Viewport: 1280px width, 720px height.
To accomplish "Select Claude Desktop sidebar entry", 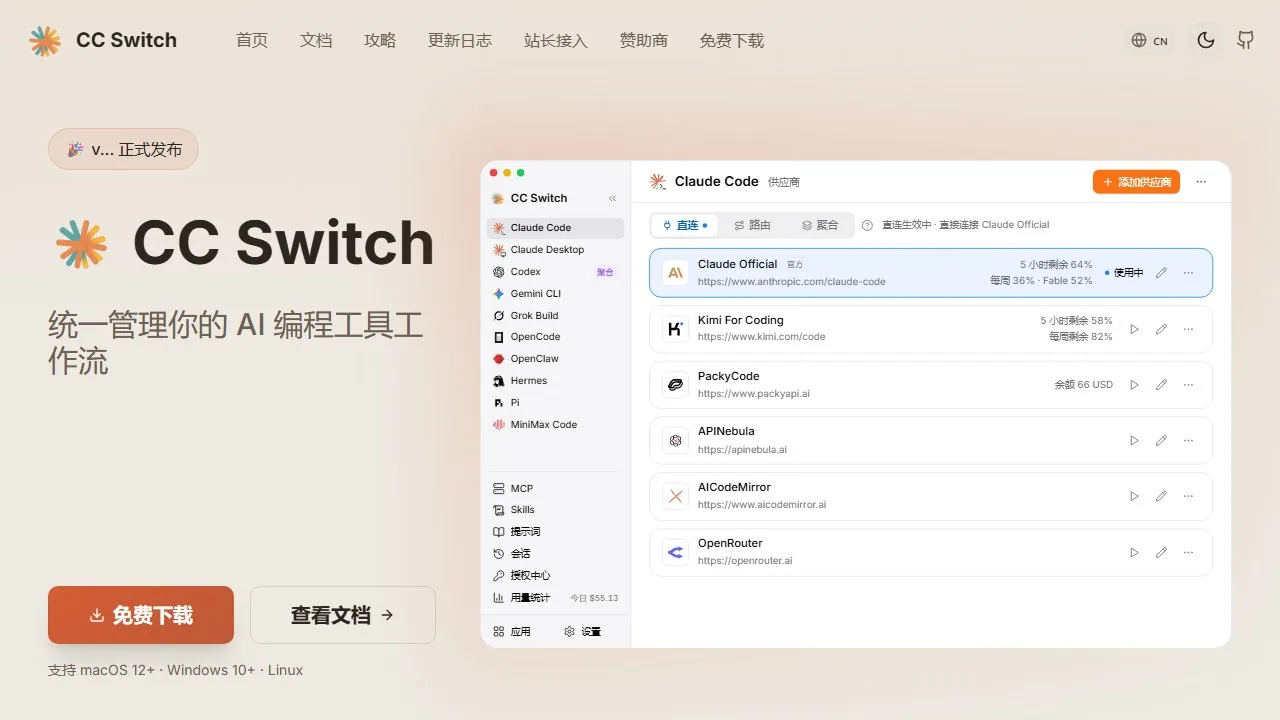I will (556, 250).
